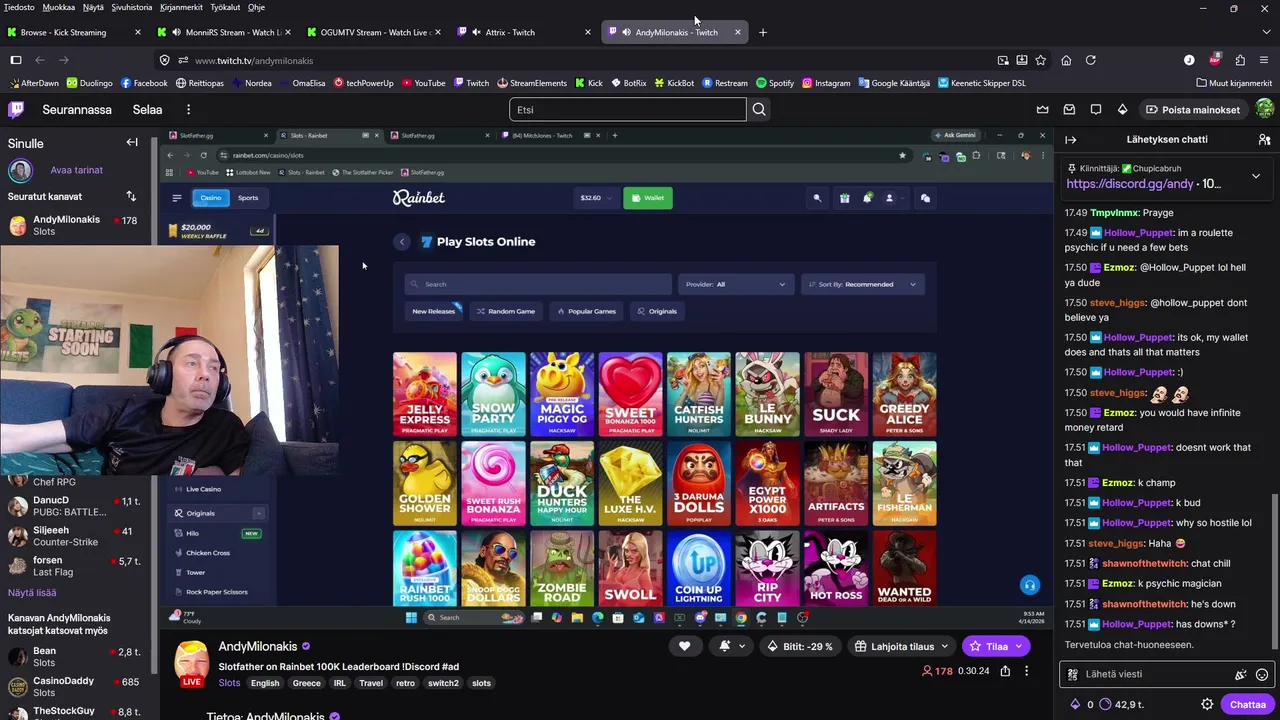Mute the AndyMilonakis tab audio
This screenshot has height=720, width=1280.
tap(626, 32)
